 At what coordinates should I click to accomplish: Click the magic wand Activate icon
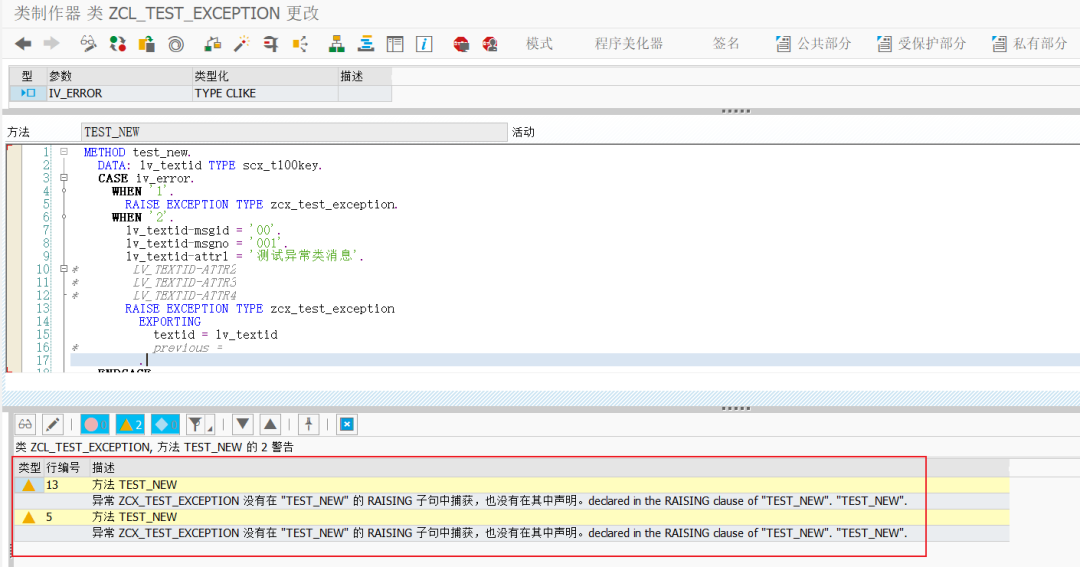(x=241, y=44)
